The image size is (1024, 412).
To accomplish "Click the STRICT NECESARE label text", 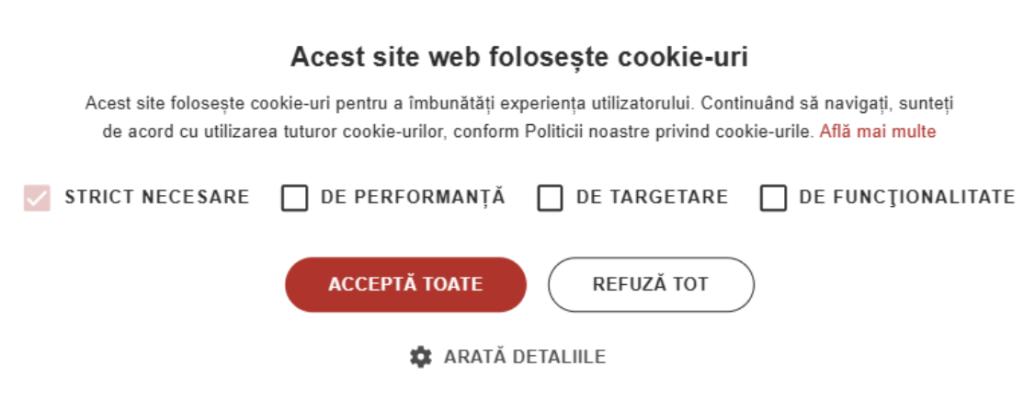I will pyautogui.click(x=157, y=197).
